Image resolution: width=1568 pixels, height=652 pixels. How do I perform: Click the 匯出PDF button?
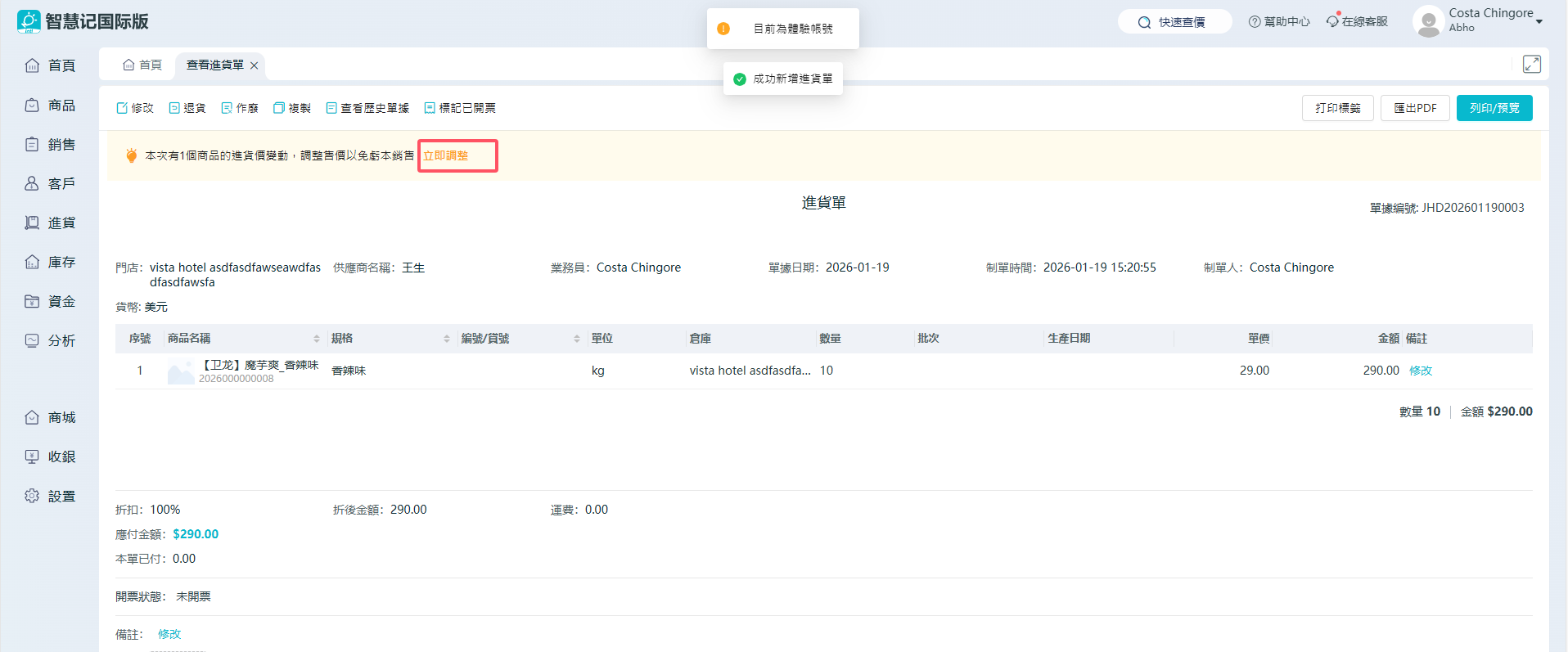click(1415, 108)
